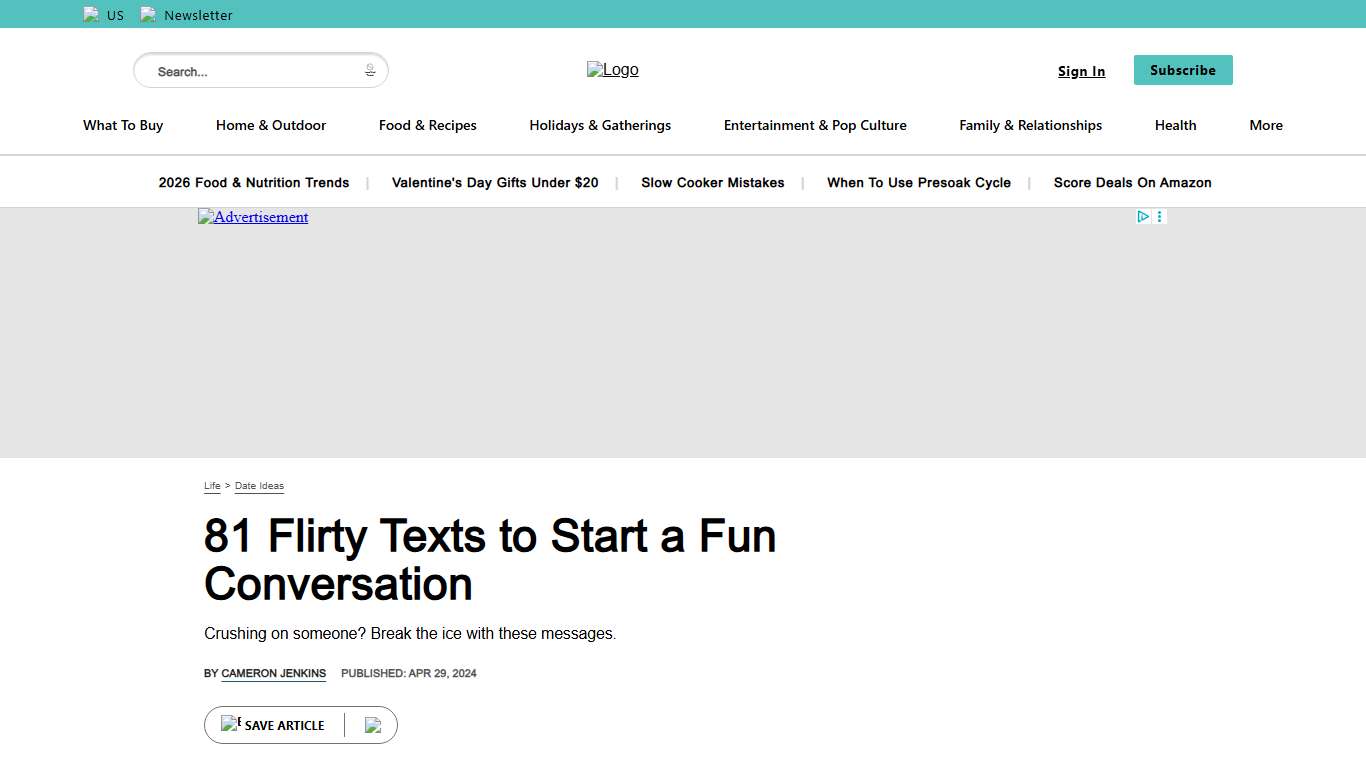Screen dimensions: 1366x768
Task: Click the share icon in the article pill
Action: coord(374,724)
